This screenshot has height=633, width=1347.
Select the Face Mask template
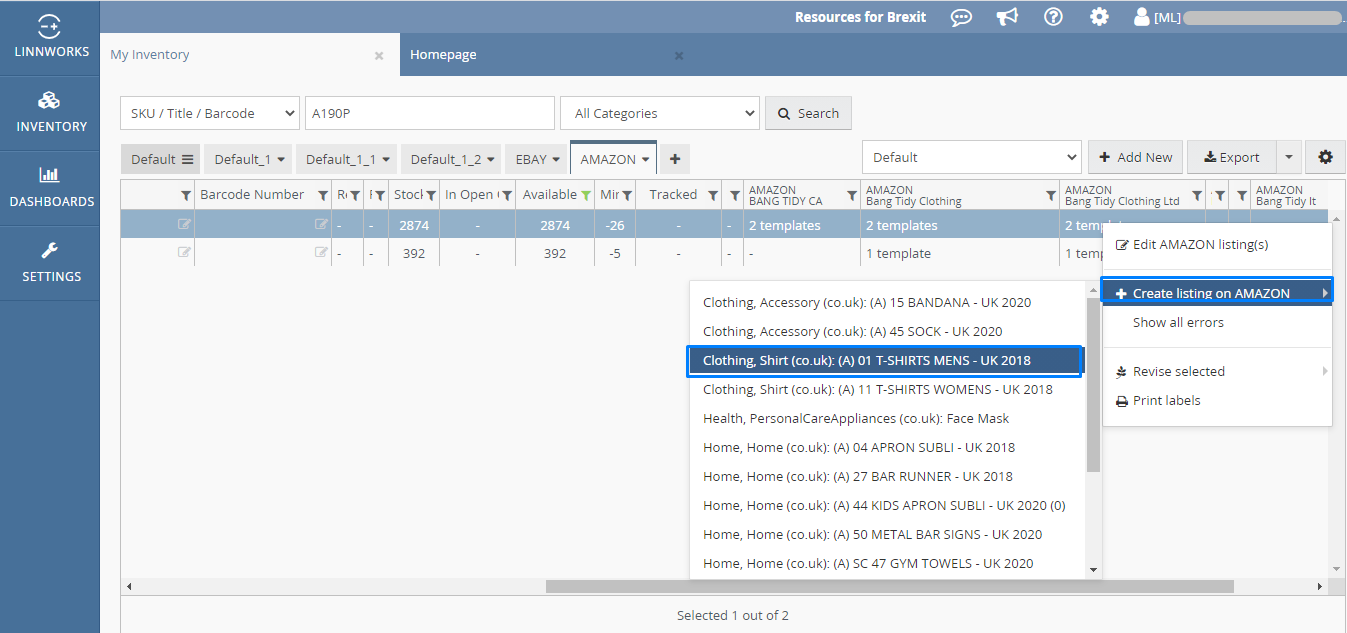click(887, 418)
